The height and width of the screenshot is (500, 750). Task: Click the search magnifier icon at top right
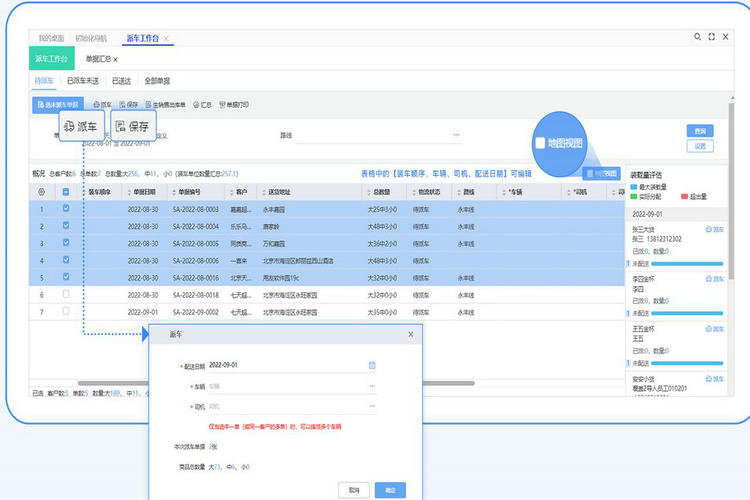coord(696,38)
